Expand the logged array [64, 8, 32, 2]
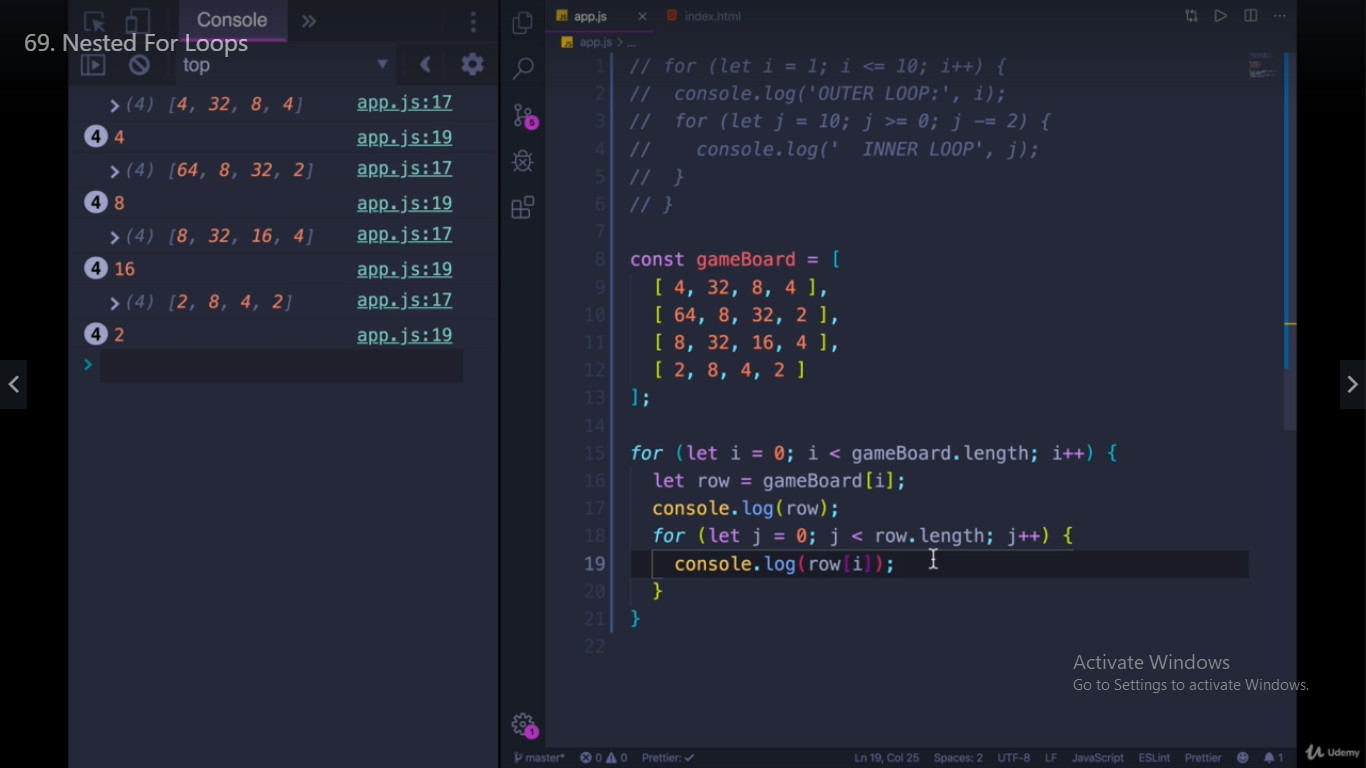The image size is (1366, 768). pos(112,170)
